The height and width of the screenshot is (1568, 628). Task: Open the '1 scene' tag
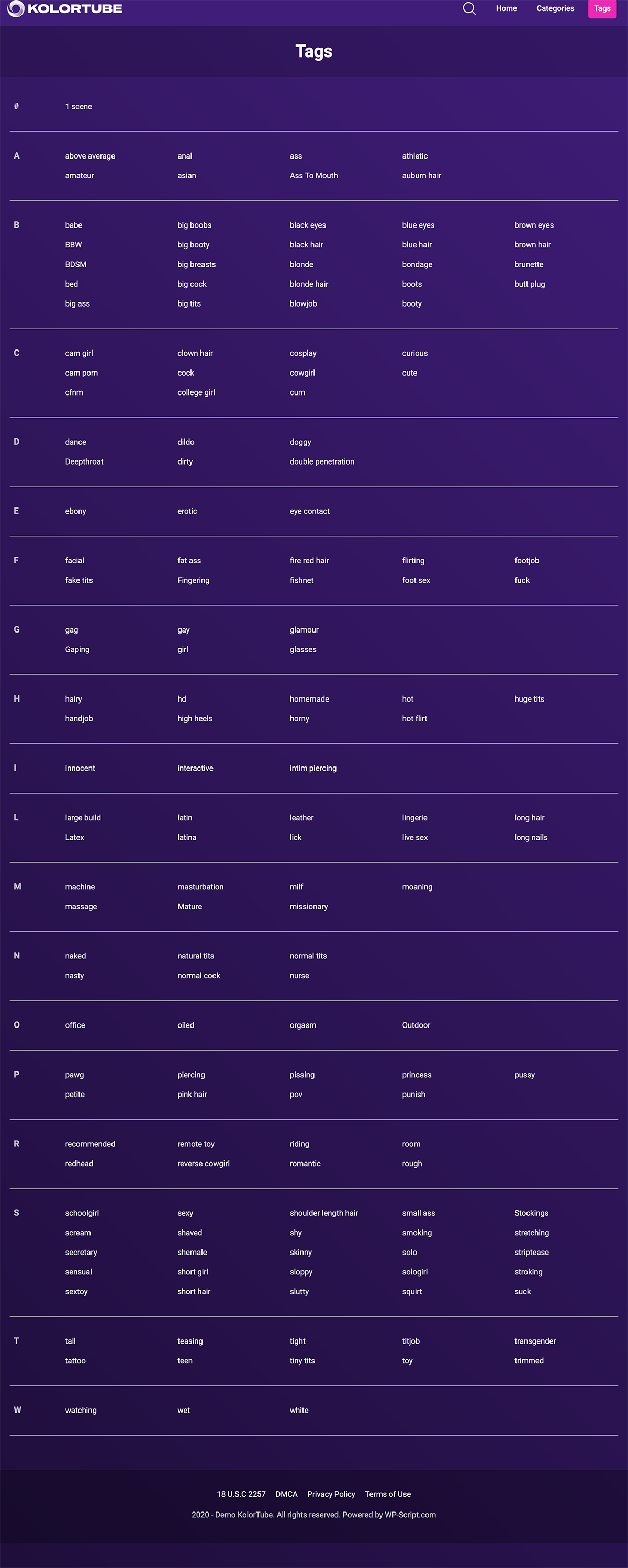(x=78, y=107)
